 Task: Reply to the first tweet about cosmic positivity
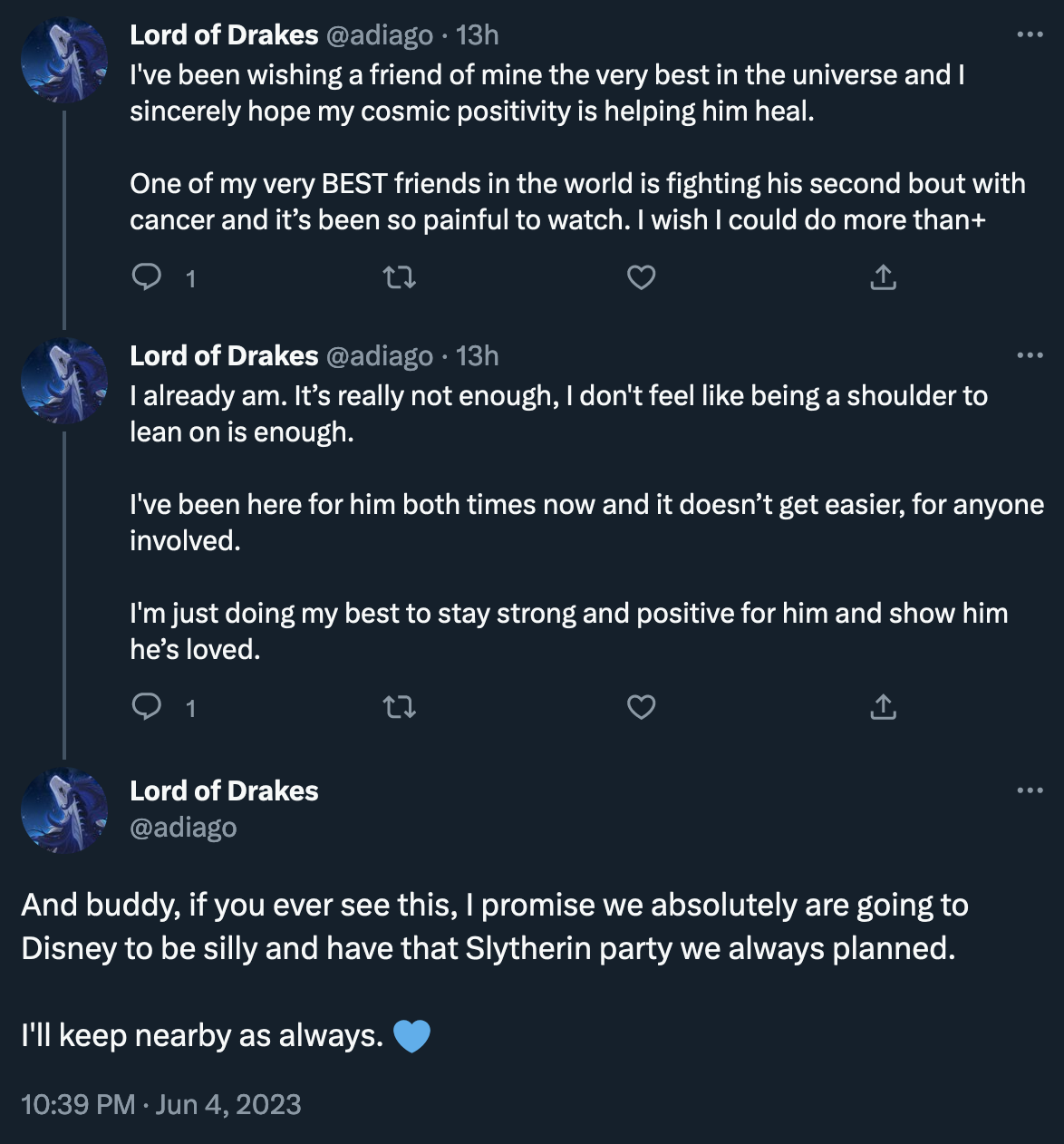click(x=147, y=277)
